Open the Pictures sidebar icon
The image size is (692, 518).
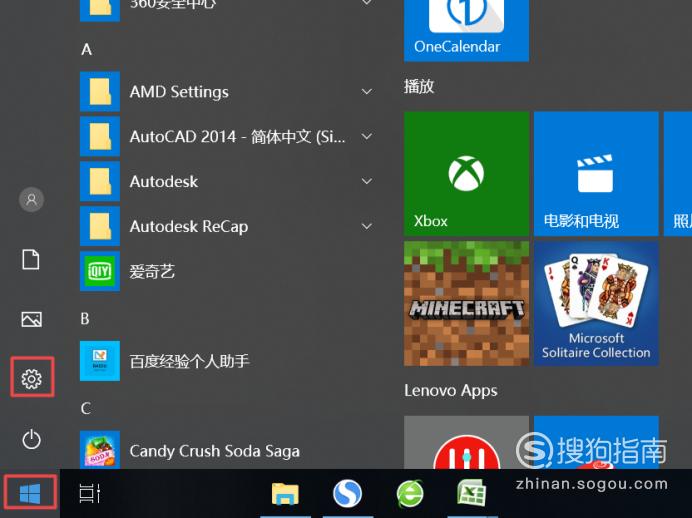coord(31,319)
